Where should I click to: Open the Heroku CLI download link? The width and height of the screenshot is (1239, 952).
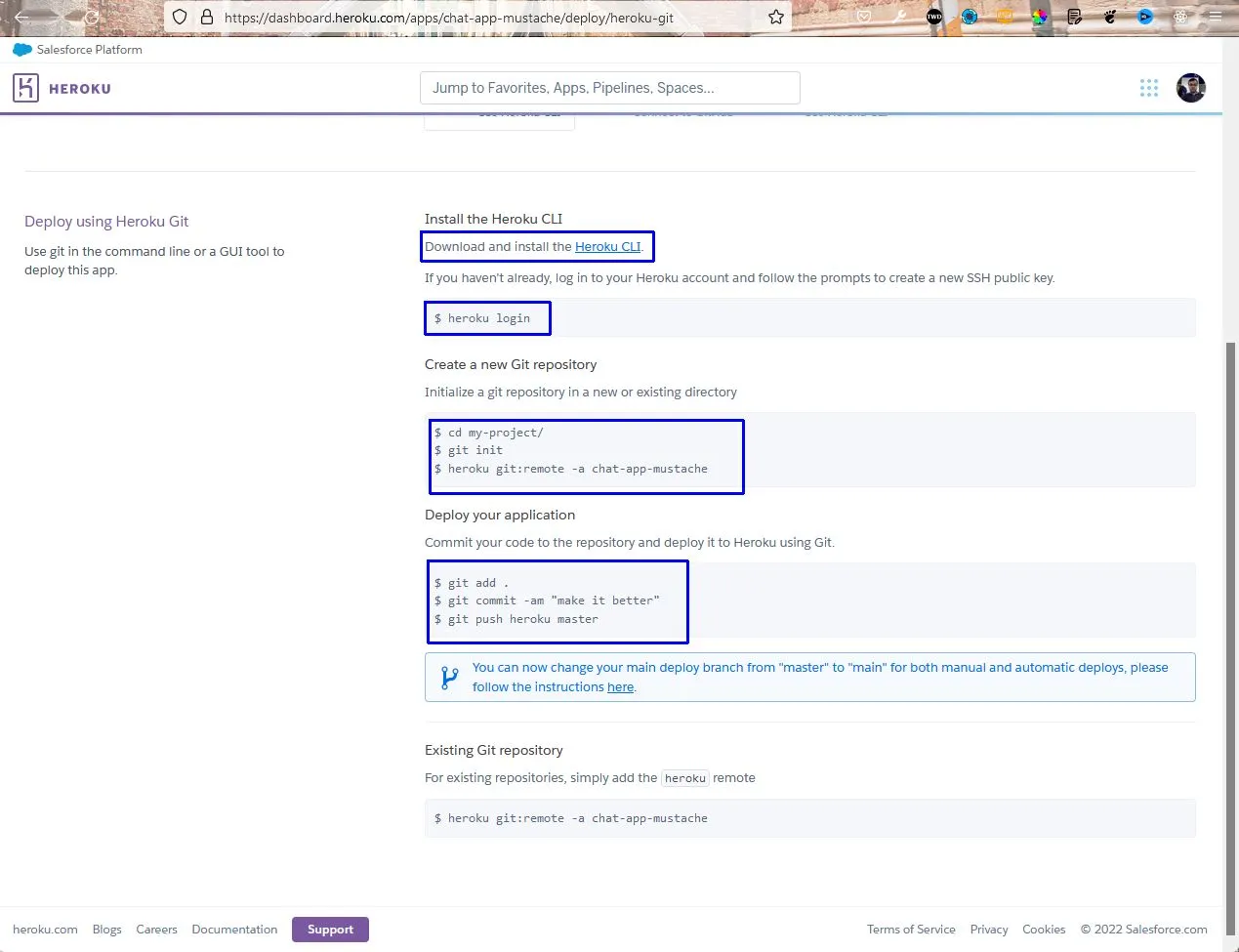tap(607, 247)
